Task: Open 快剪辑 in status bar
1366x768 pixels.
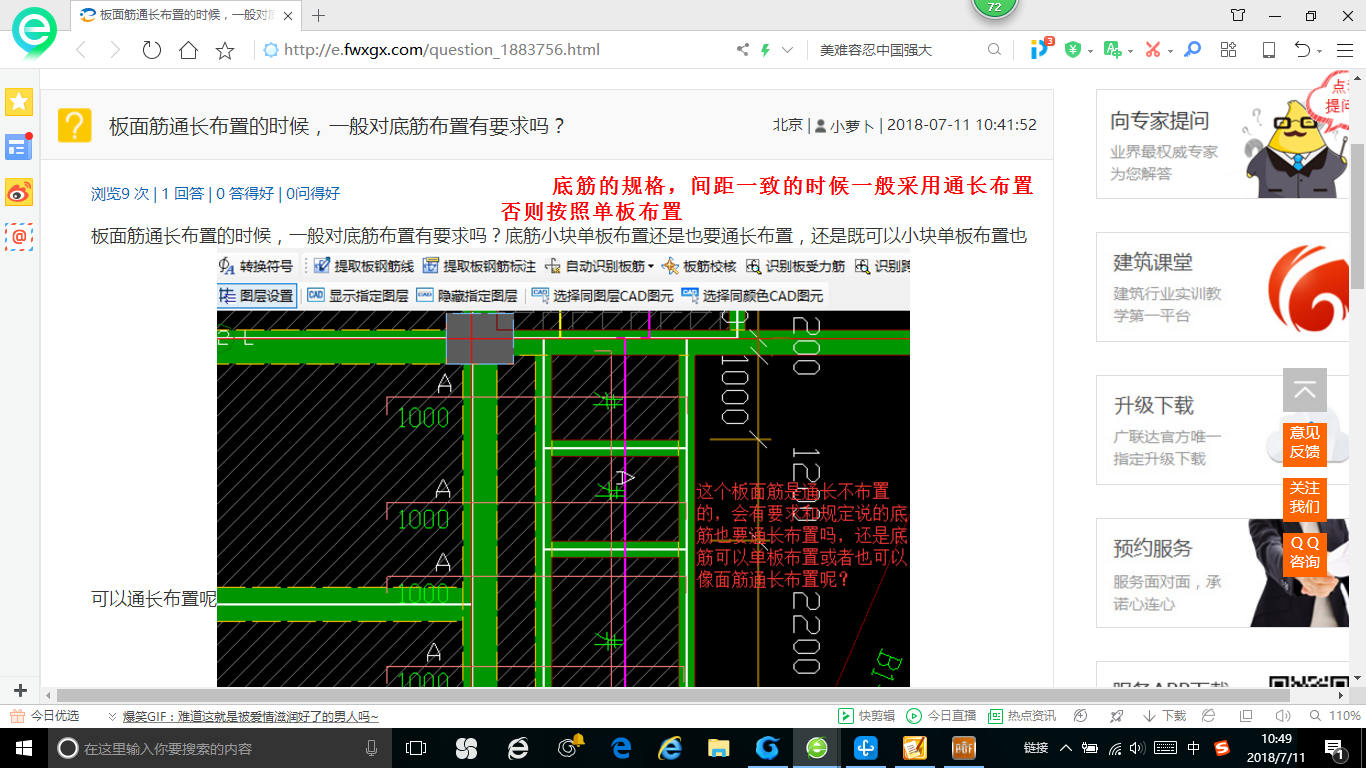Action: point(867,716)
